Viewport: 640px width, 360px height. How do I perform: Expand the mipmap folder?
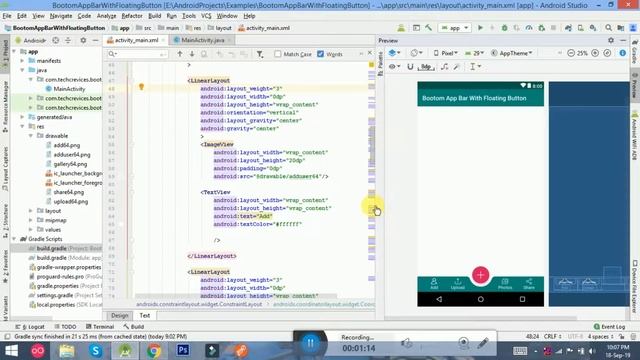[x=31, y=220]
